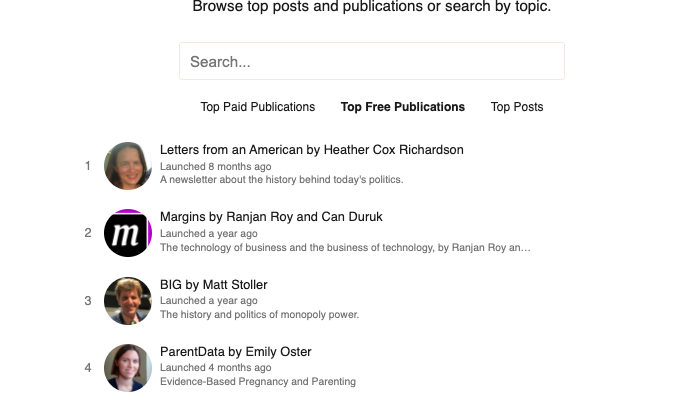Viewport: 698px width, 400px height.
Task: Open the Top Posts tab
Action: (x=517, y=107)
